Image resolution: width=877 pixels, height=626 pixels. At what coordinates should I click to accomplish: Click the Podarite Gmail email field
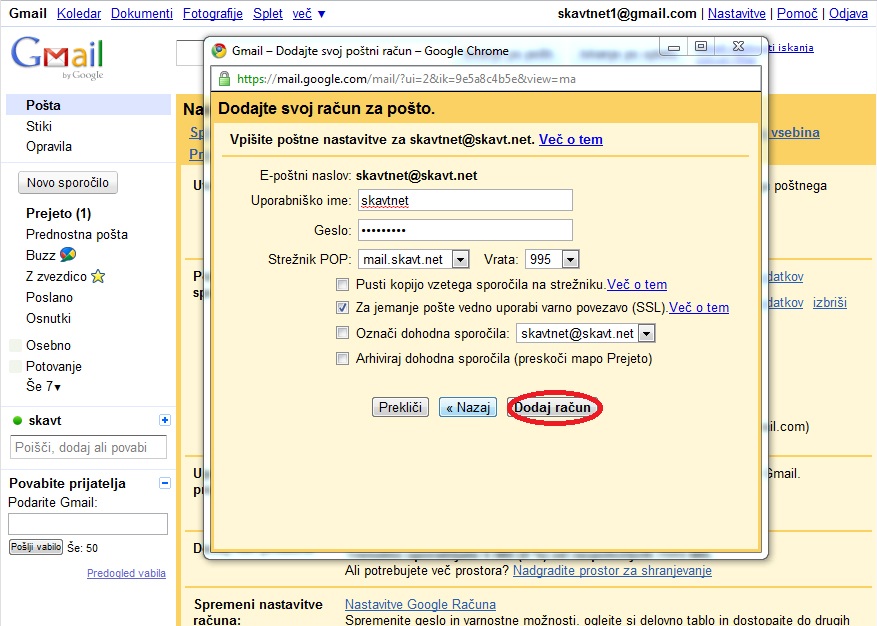tap(88, 524)
